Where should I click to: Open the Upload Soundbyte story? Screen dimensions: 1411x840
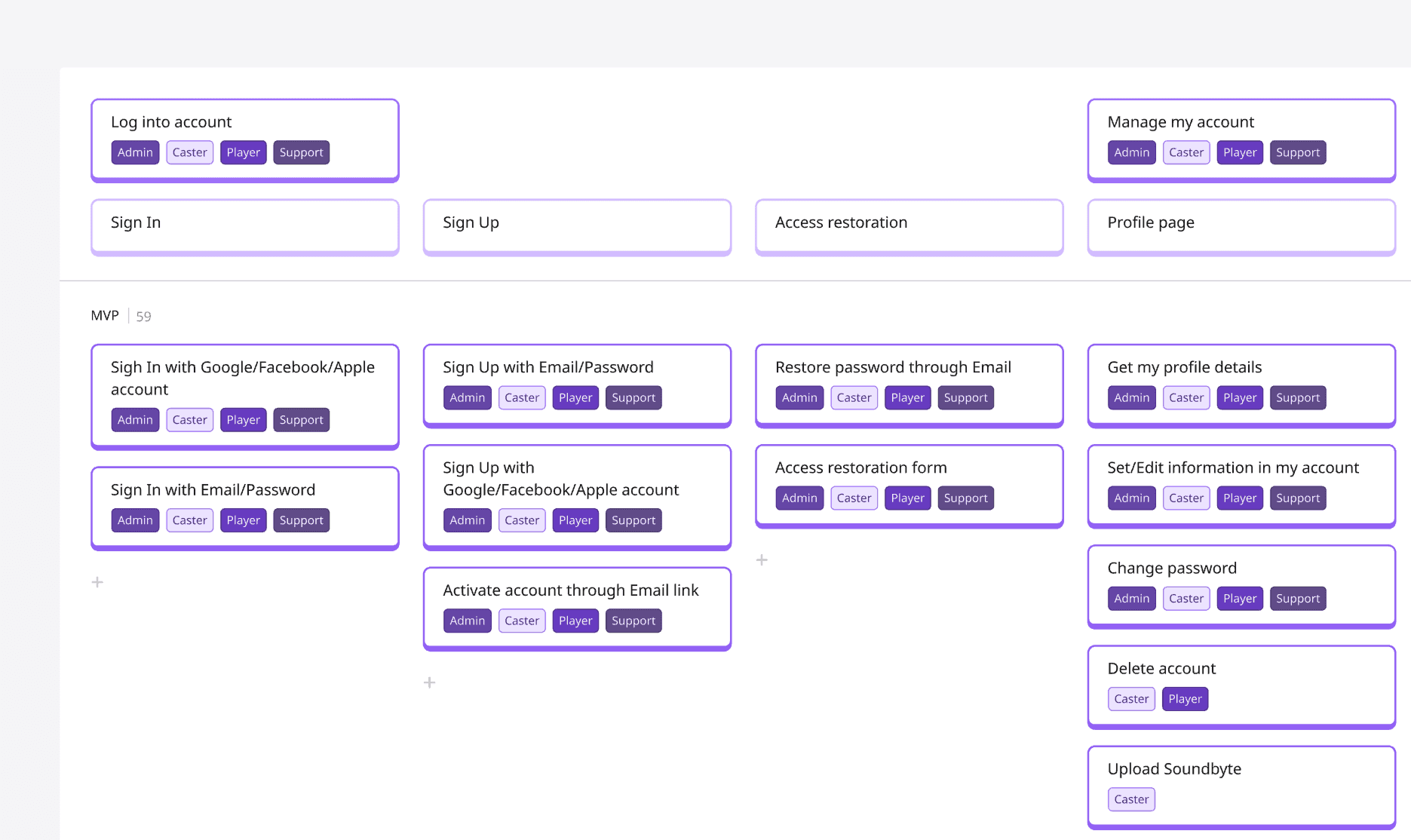[1241, 786]
